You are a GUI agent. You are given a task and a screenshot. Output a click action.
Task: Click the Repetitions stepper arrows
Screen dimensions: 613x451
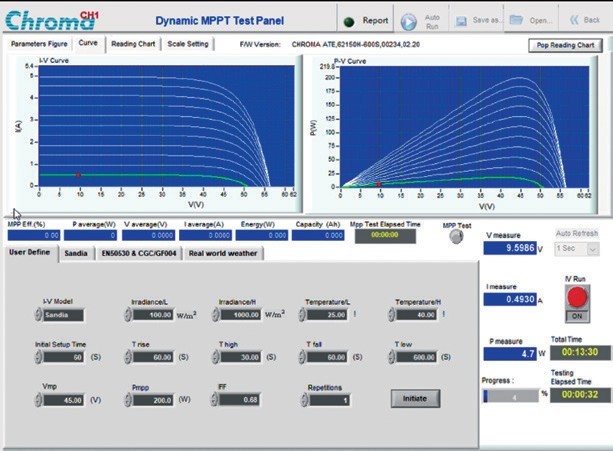point(304,400)
